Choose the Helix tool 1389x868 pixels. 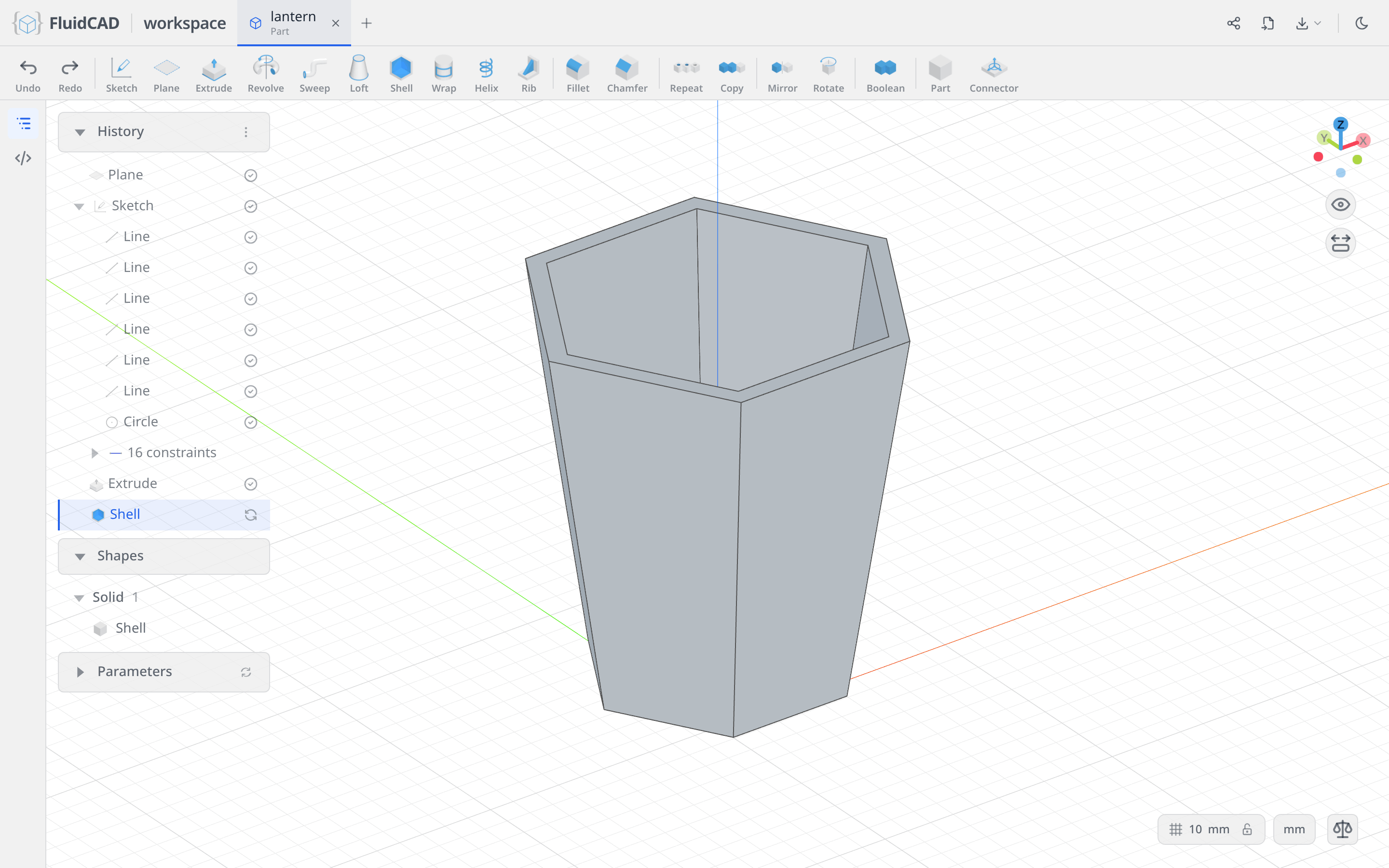(486, 74)
